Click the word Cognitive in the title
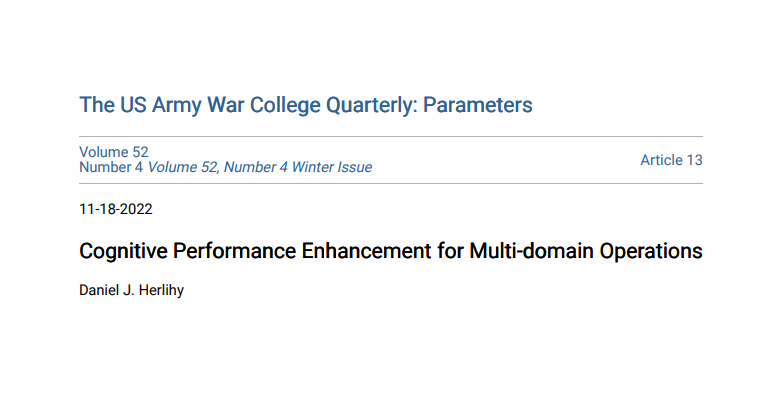 click(123, 252)
